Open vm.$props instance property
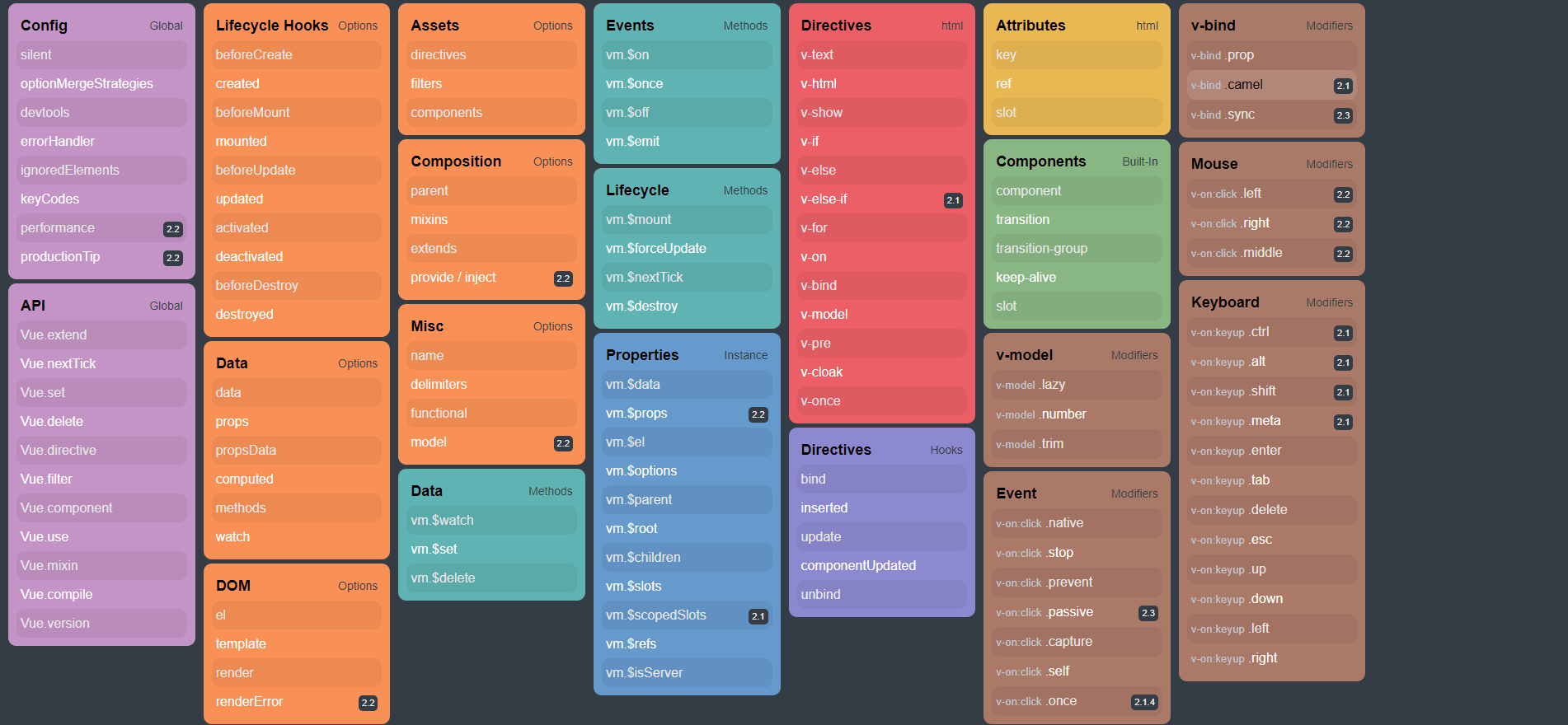Image resolution: width=1568 pixels, height=725 pixels. tap(687, 414)
